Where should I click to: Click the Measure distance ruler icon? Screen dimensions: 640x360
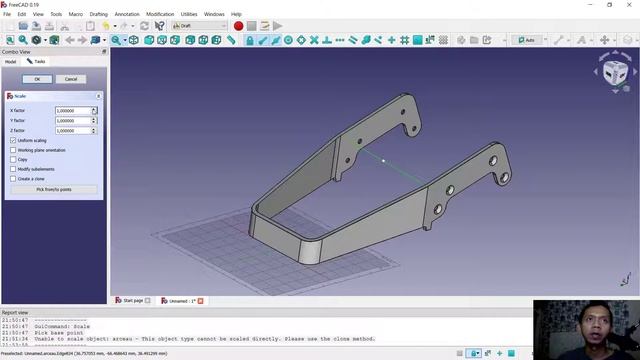[x=231, y=40]
